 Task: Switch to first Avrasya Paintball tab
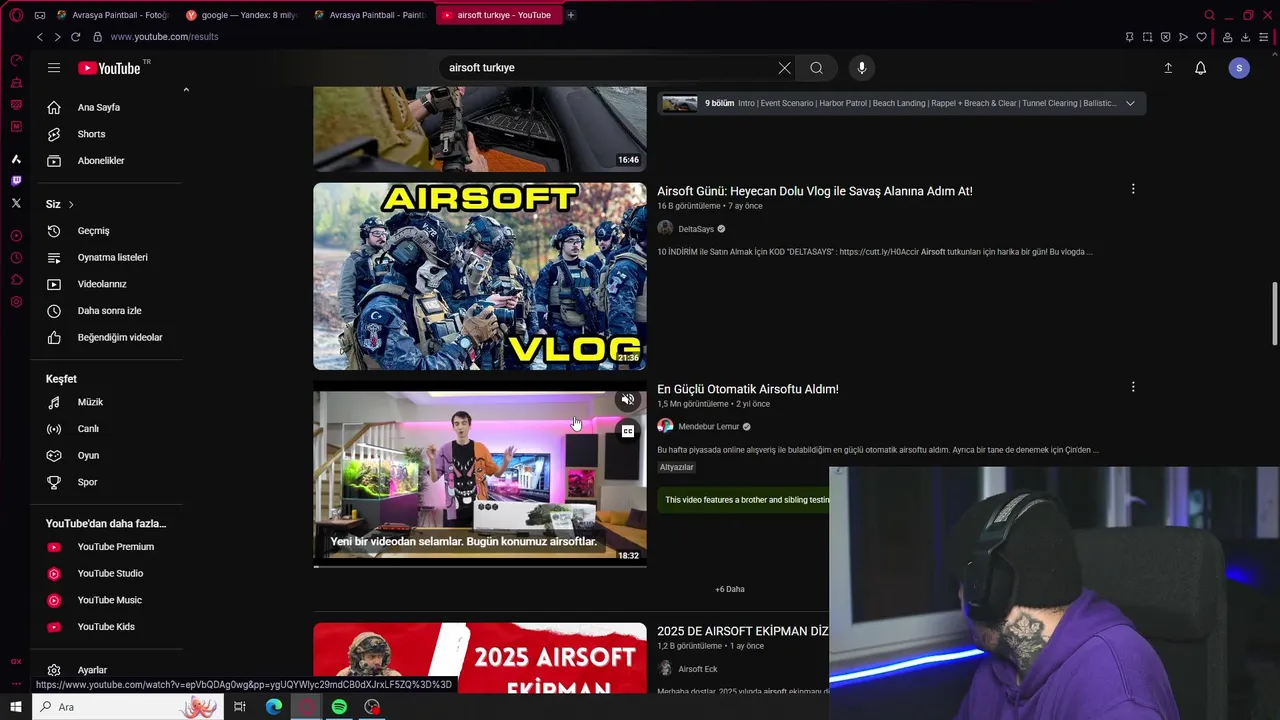click(114, 15)
